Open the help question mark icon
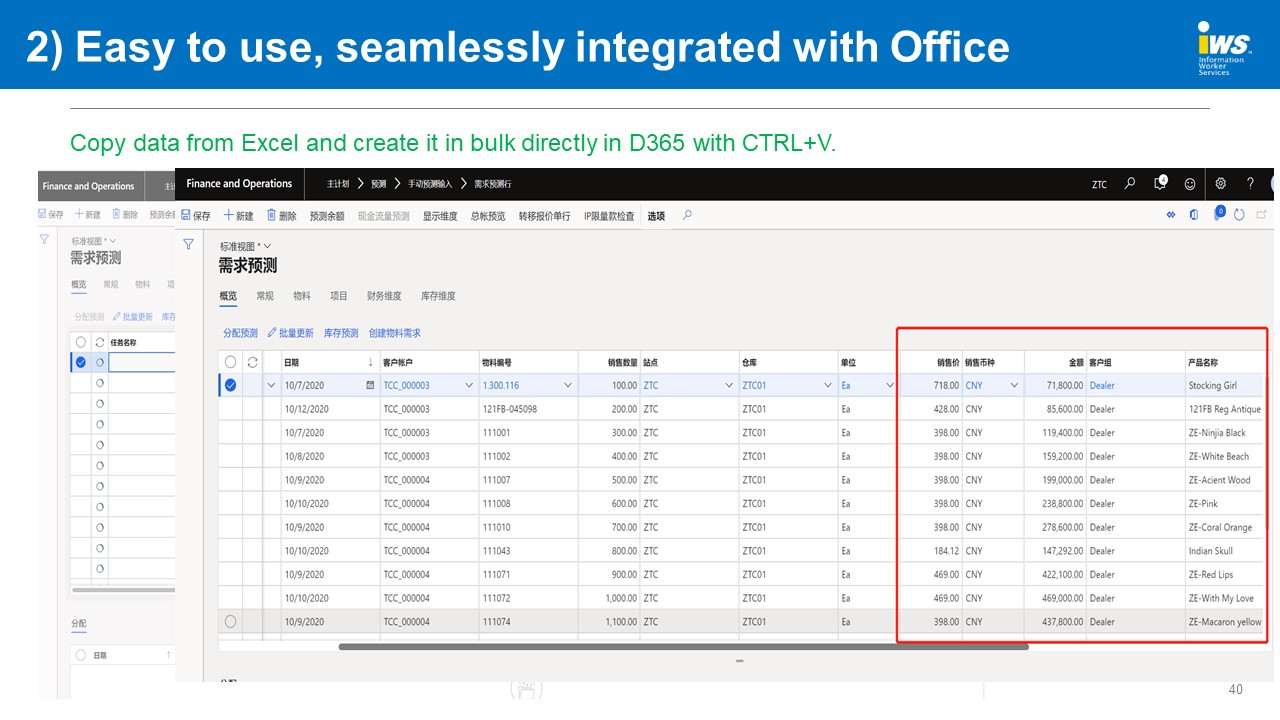 [x=1250, y=184]
